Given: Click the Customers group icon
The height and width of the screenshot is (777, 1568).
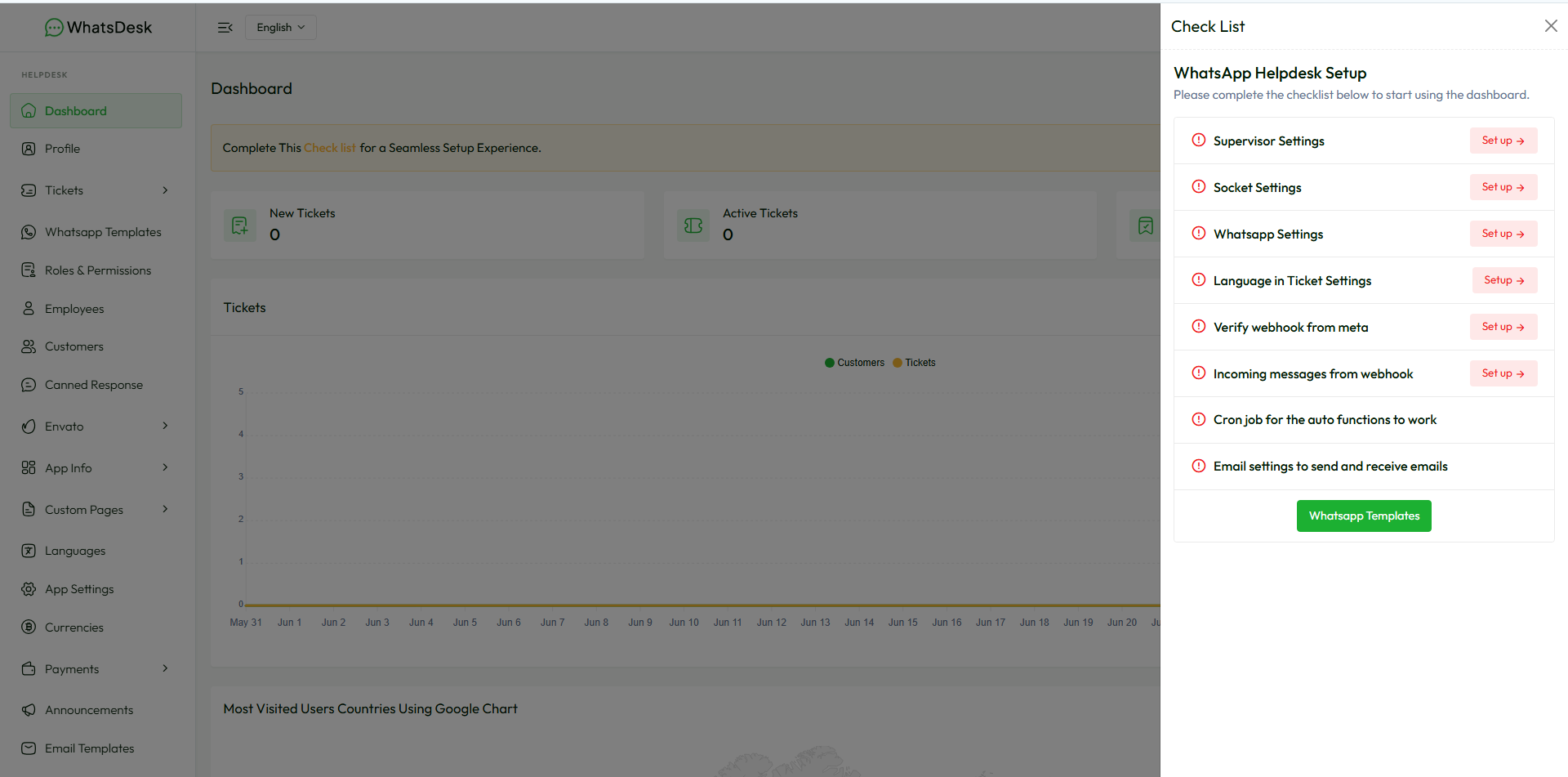Looking at the screenshot, I should click(x=29, y=346).
